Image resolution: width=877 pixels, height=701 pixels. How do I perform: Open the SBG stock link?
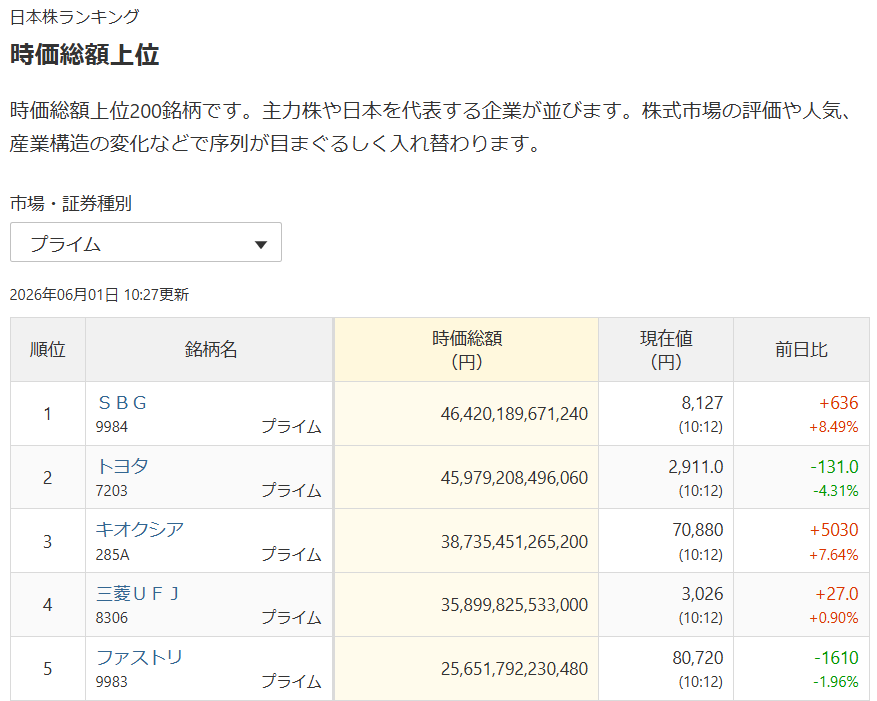tap(122, 402)
